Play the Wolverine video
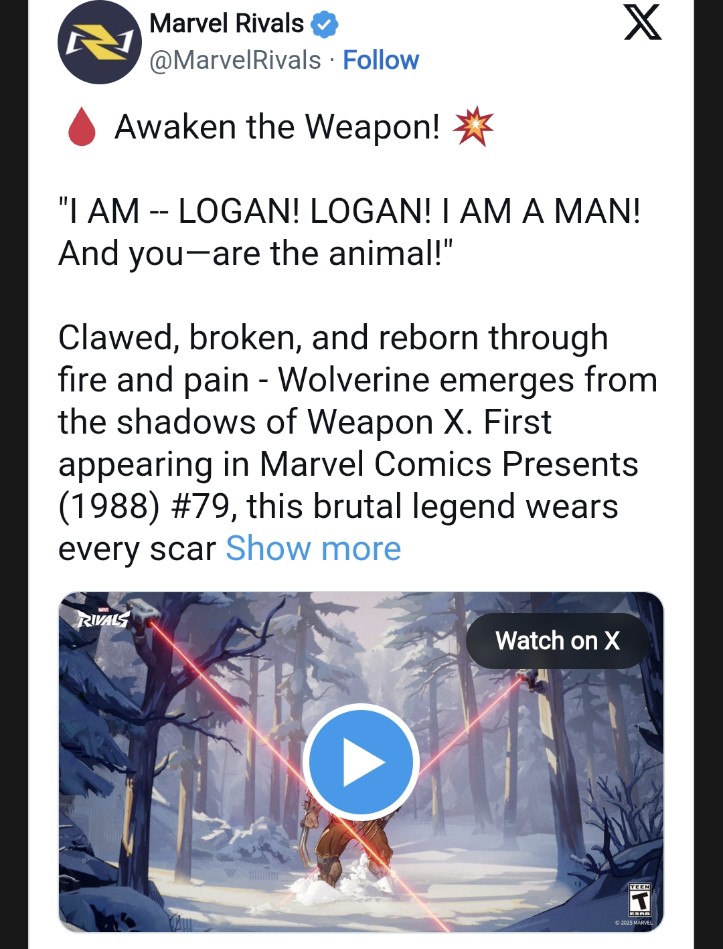Viewport: 723px width, 949px height. [361, 761]
